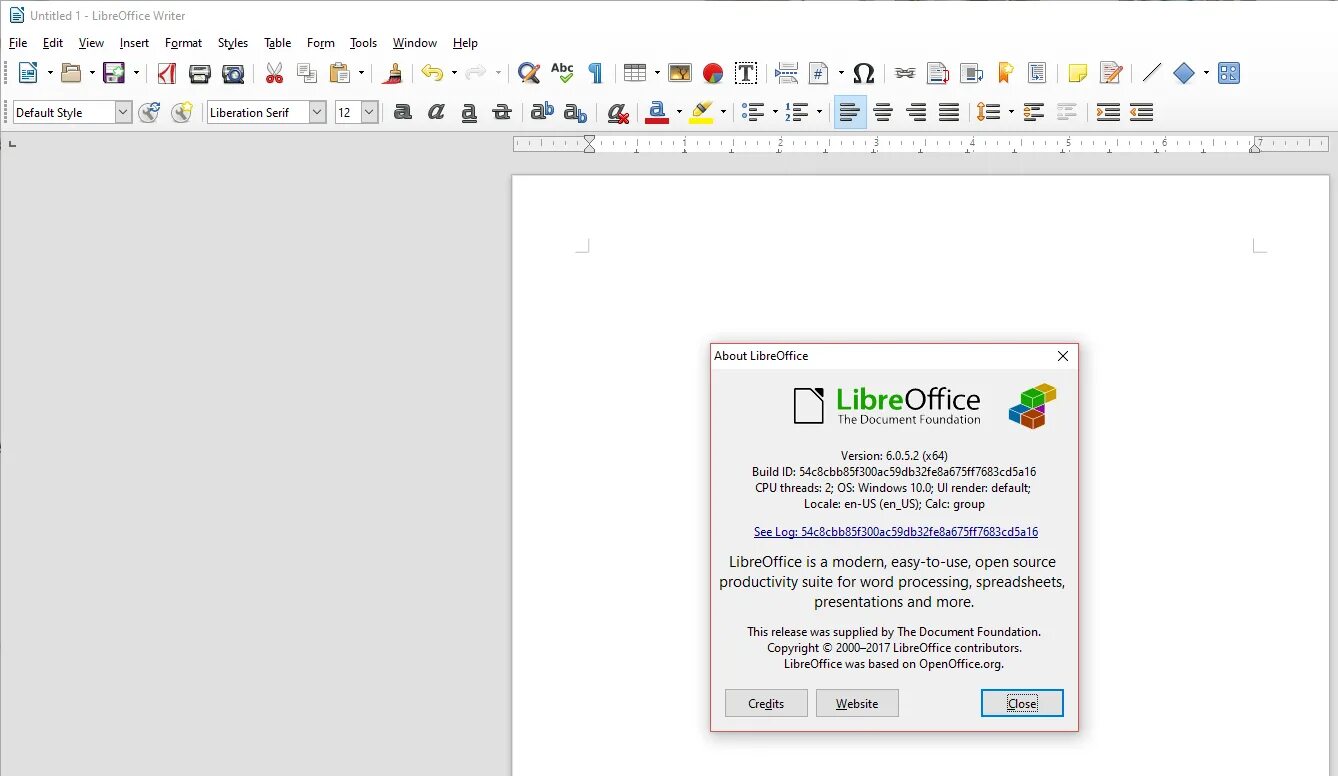Image resolution: width=1338 pixels, height=776 pixels.
Task: Expand the undo history arrow
Action: coord(454,73)
